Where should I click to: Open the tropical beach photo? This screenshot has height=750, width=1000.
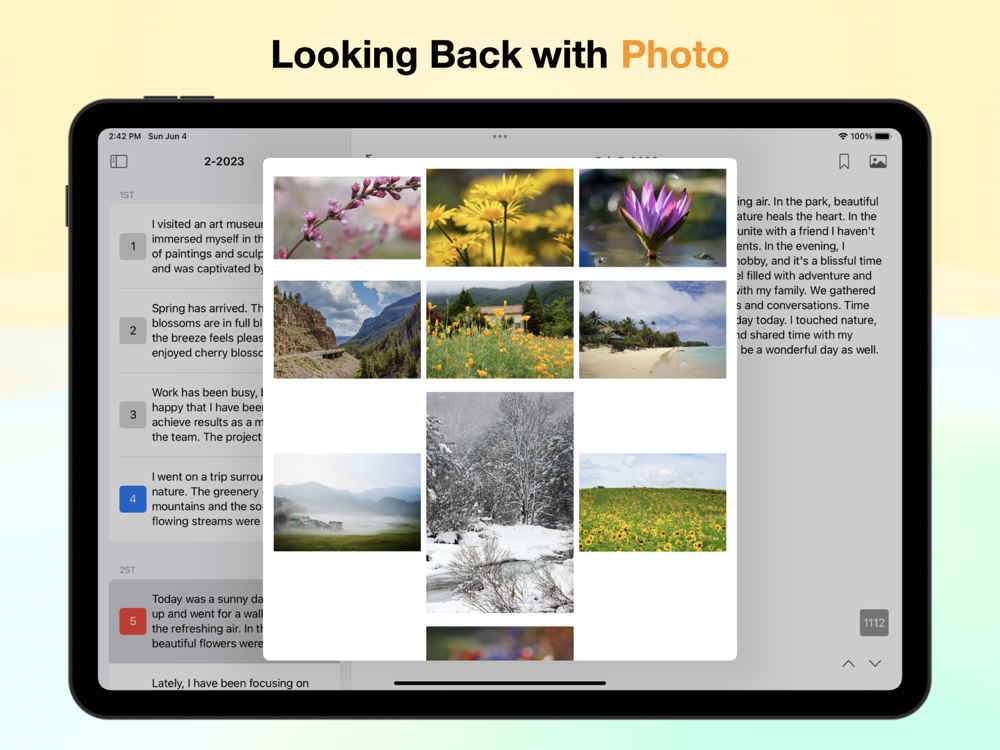click(x=652, y=330)
